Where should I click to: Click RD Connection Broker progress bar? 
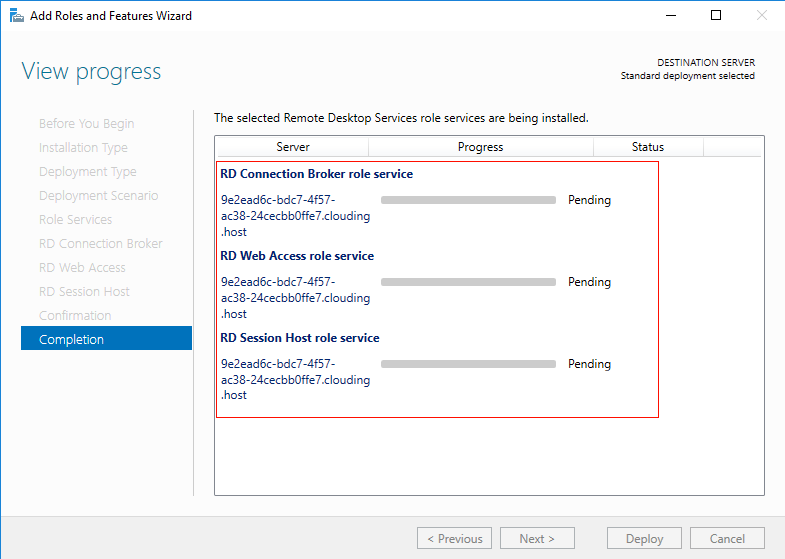point(468,200)
